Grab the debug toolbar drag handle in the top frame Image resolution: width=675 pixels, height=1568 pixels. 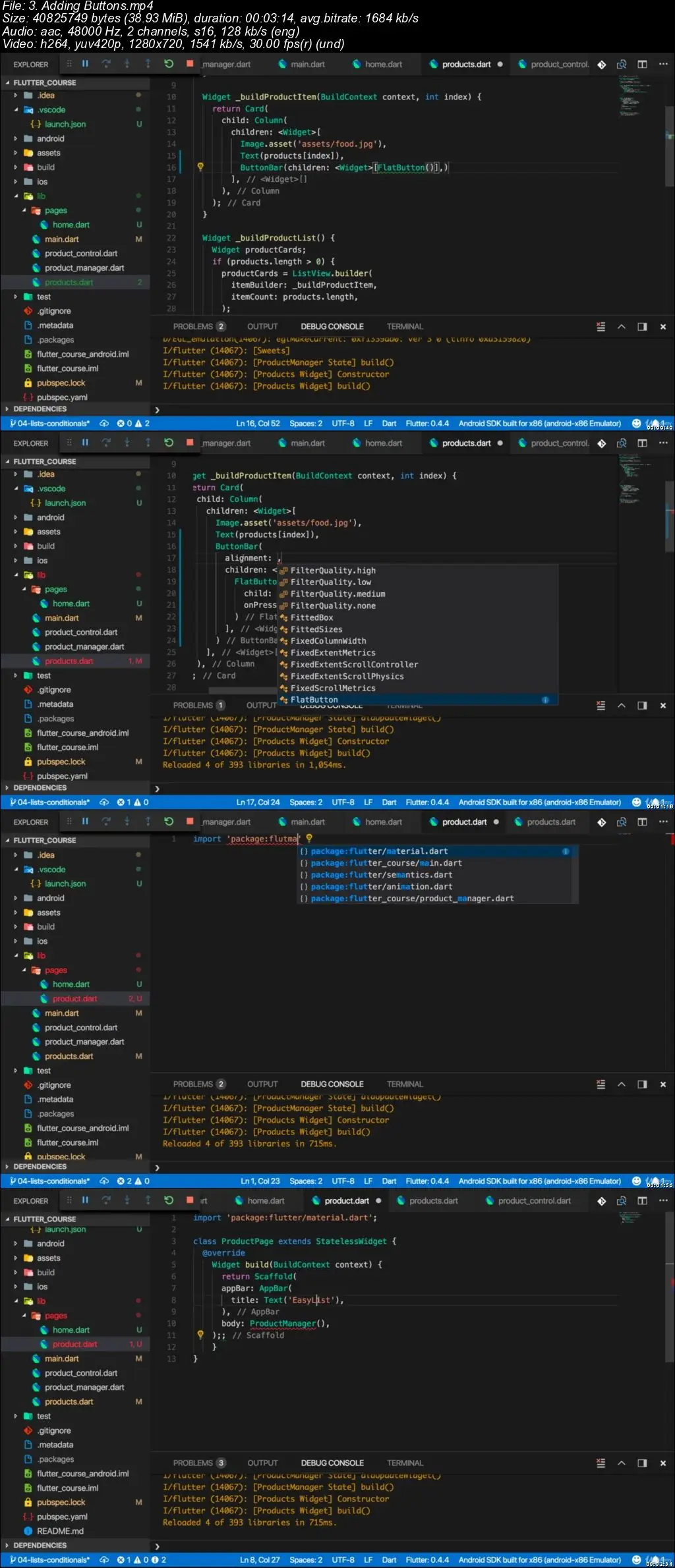coord(69,64)
